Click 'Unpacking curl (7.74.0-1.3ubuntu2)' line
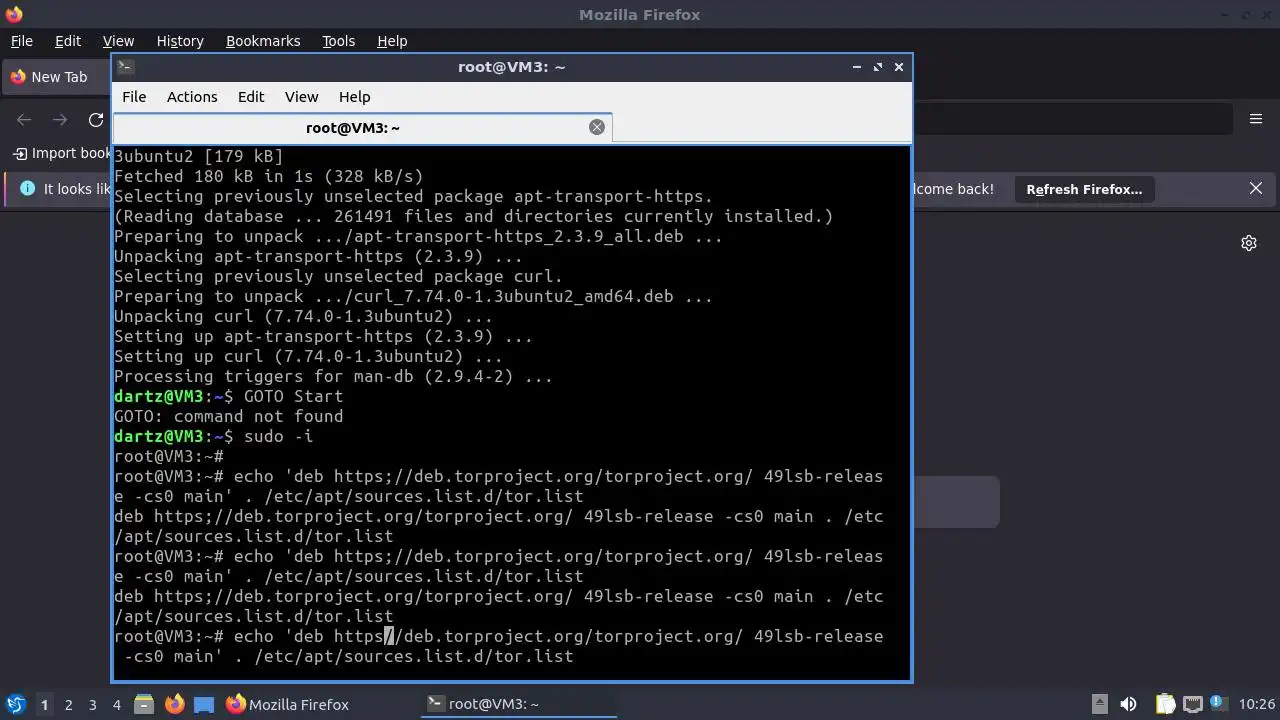The image size is (1280, 720). click(303, 316)
